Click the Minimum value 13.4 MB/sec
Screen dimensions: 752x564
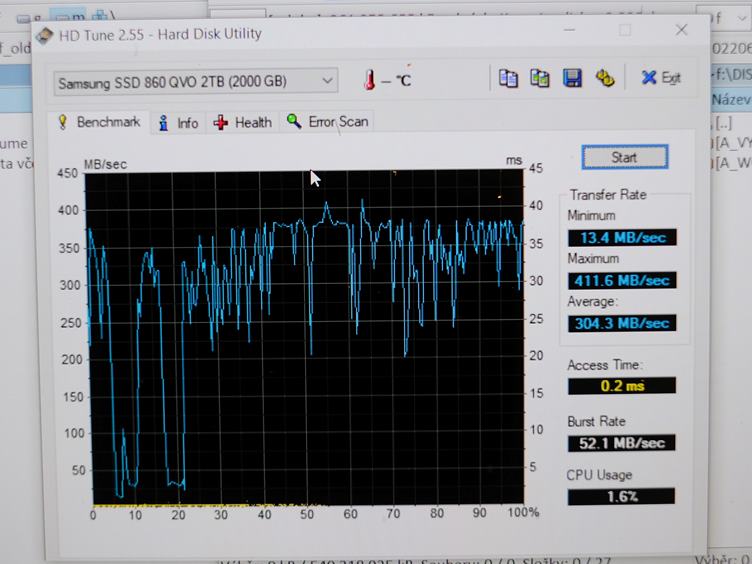622,237
